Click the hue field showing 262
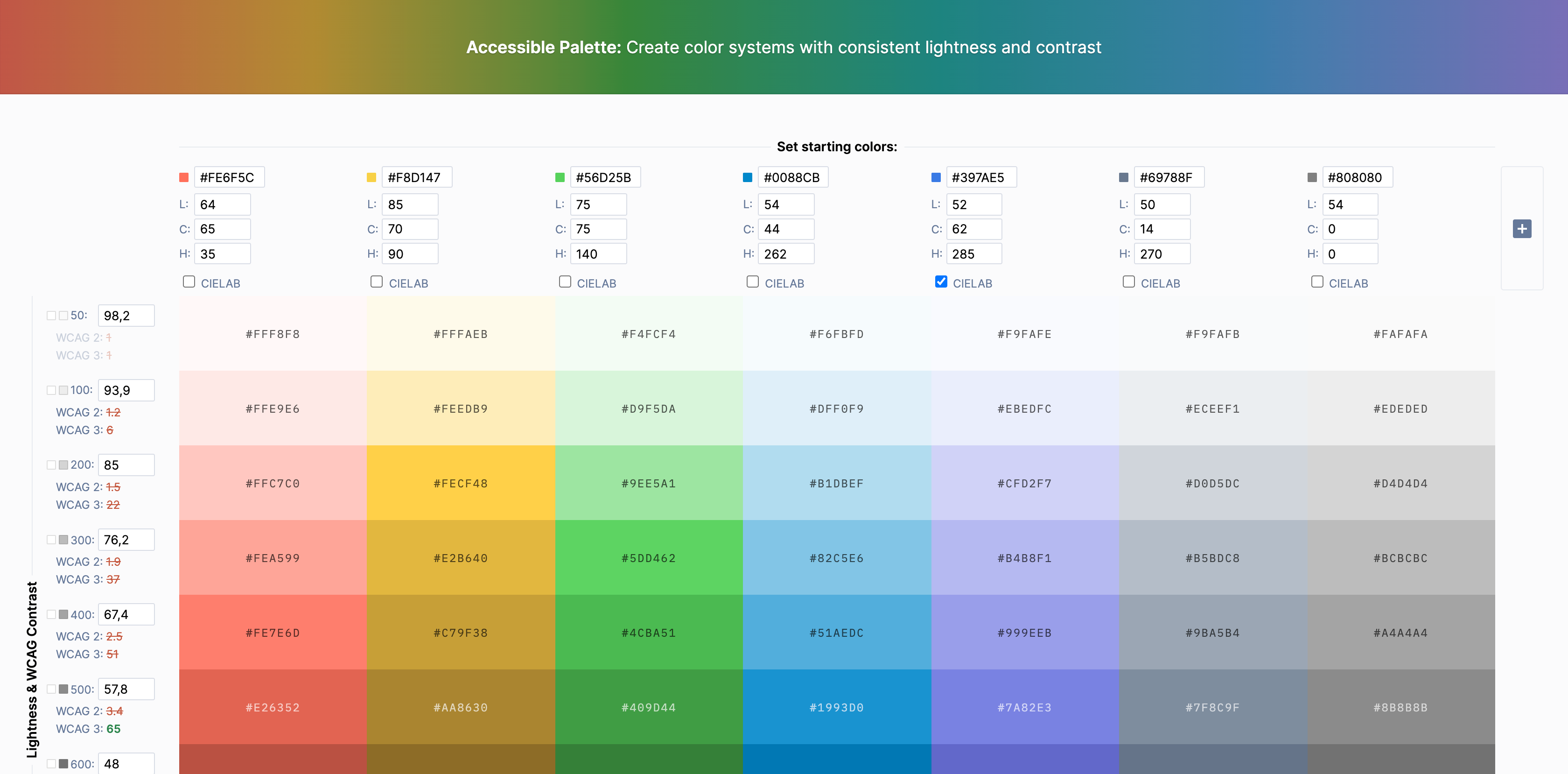 [785, 254]
